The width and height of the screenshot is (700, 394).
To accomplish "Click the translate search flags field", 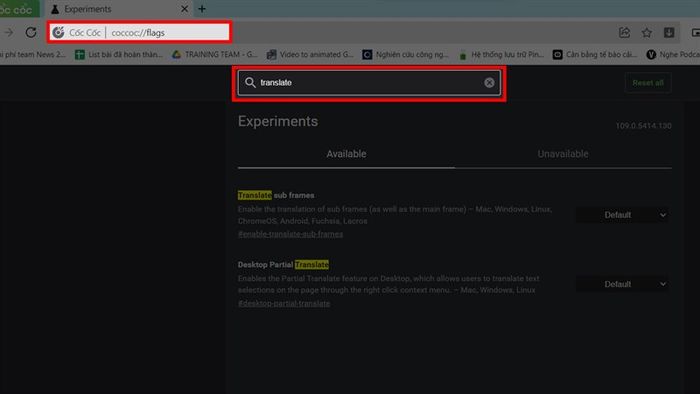I will 369,83.
